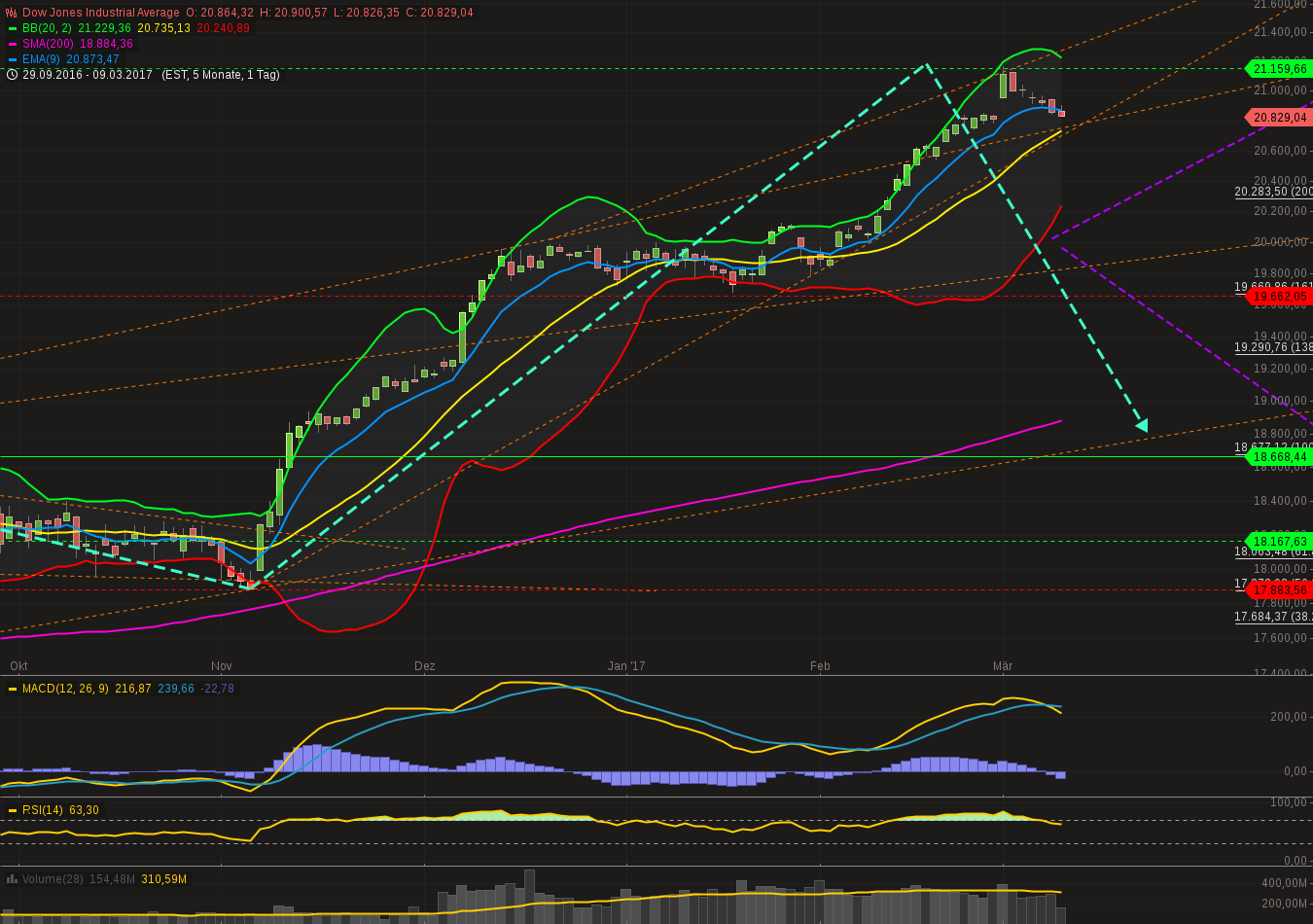Click the current price tag 20.829,04 on axis
The image size is (1313, 924).
pos(1279,118)
